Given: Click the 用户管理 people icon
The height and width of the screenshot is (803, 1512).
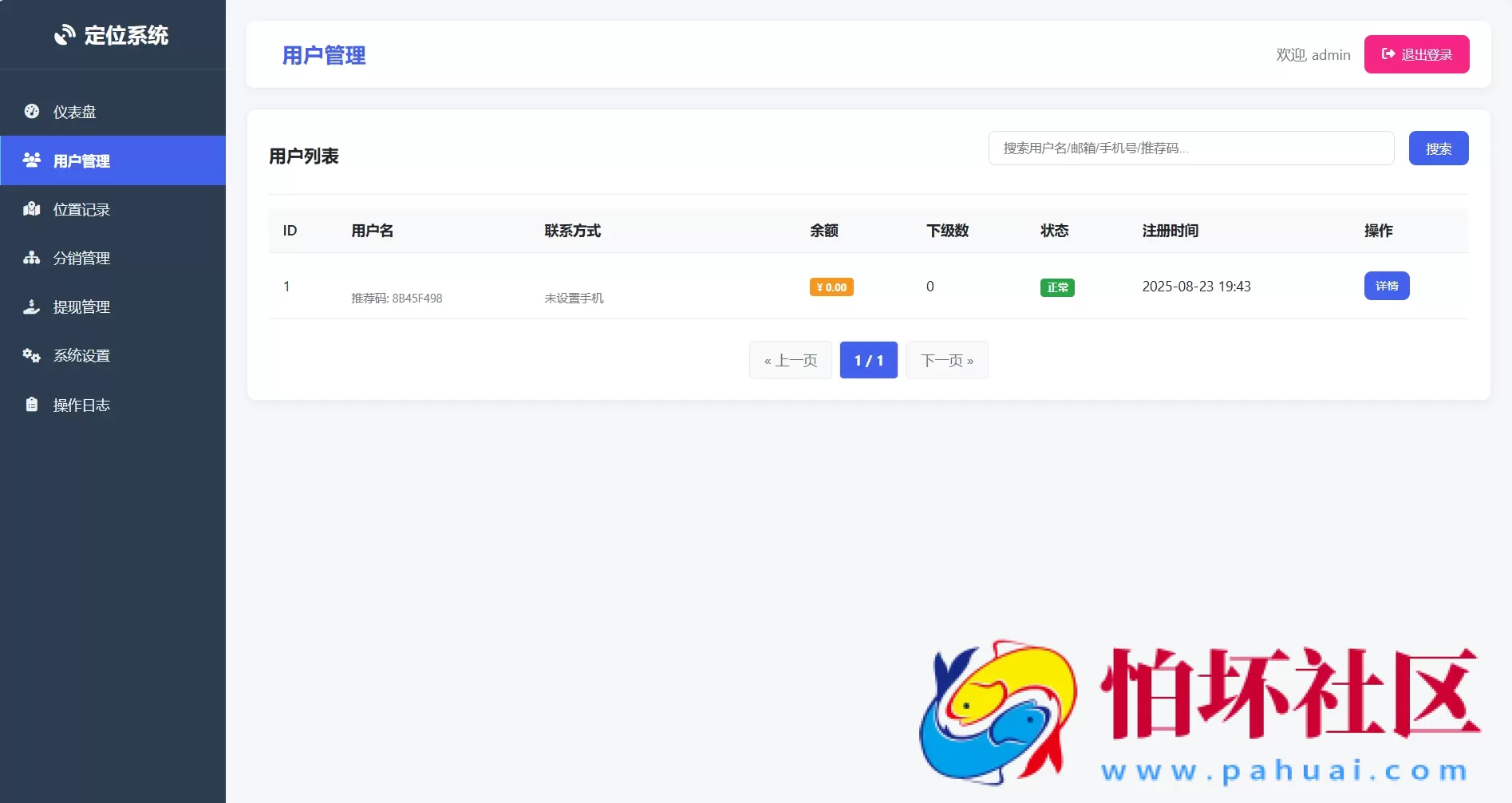Looking at the screenshot, I should click(31, 160).
